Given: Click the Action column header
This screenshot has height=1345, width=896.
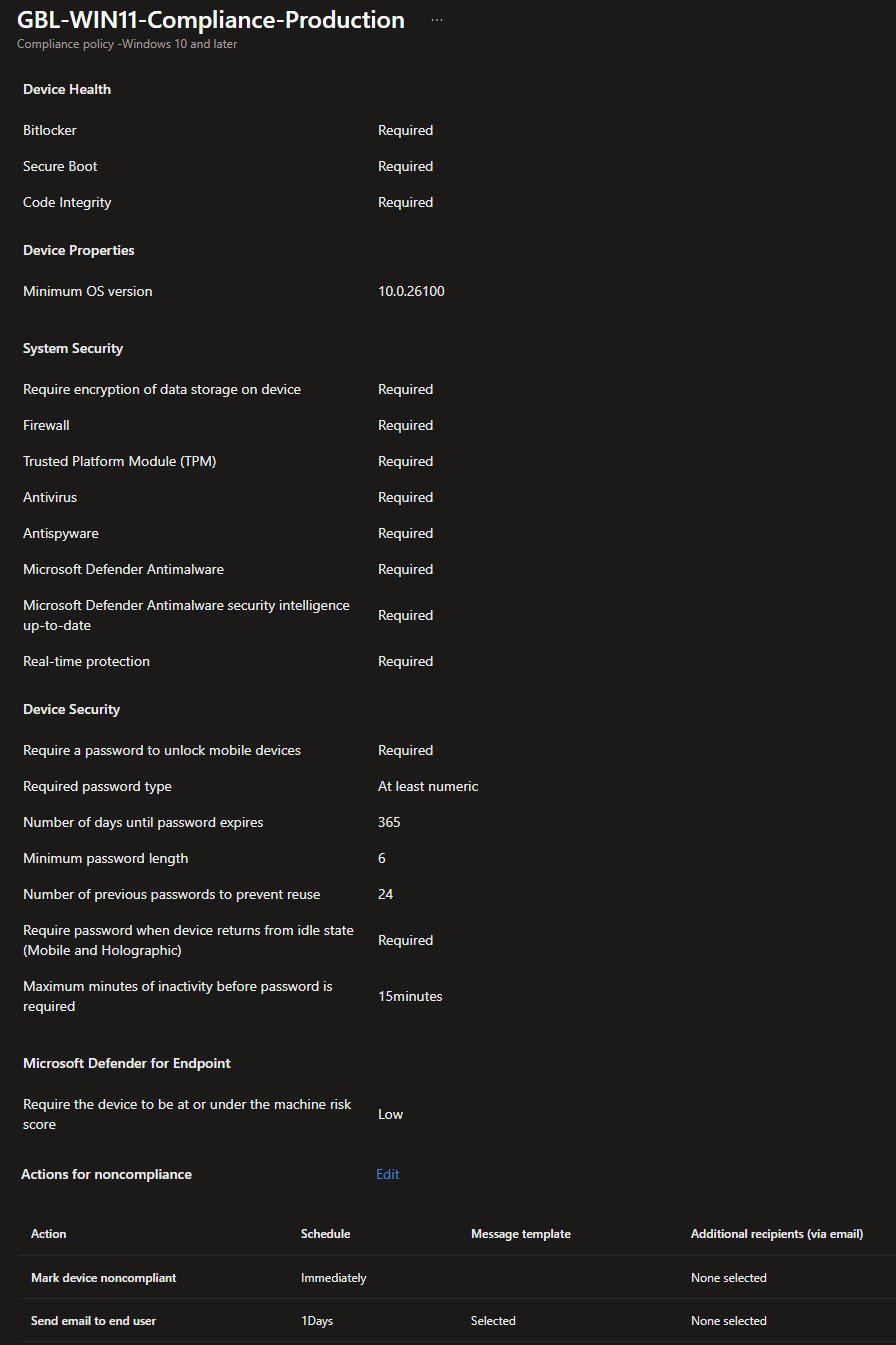Looking at the screenshot, I should 49,1234.
